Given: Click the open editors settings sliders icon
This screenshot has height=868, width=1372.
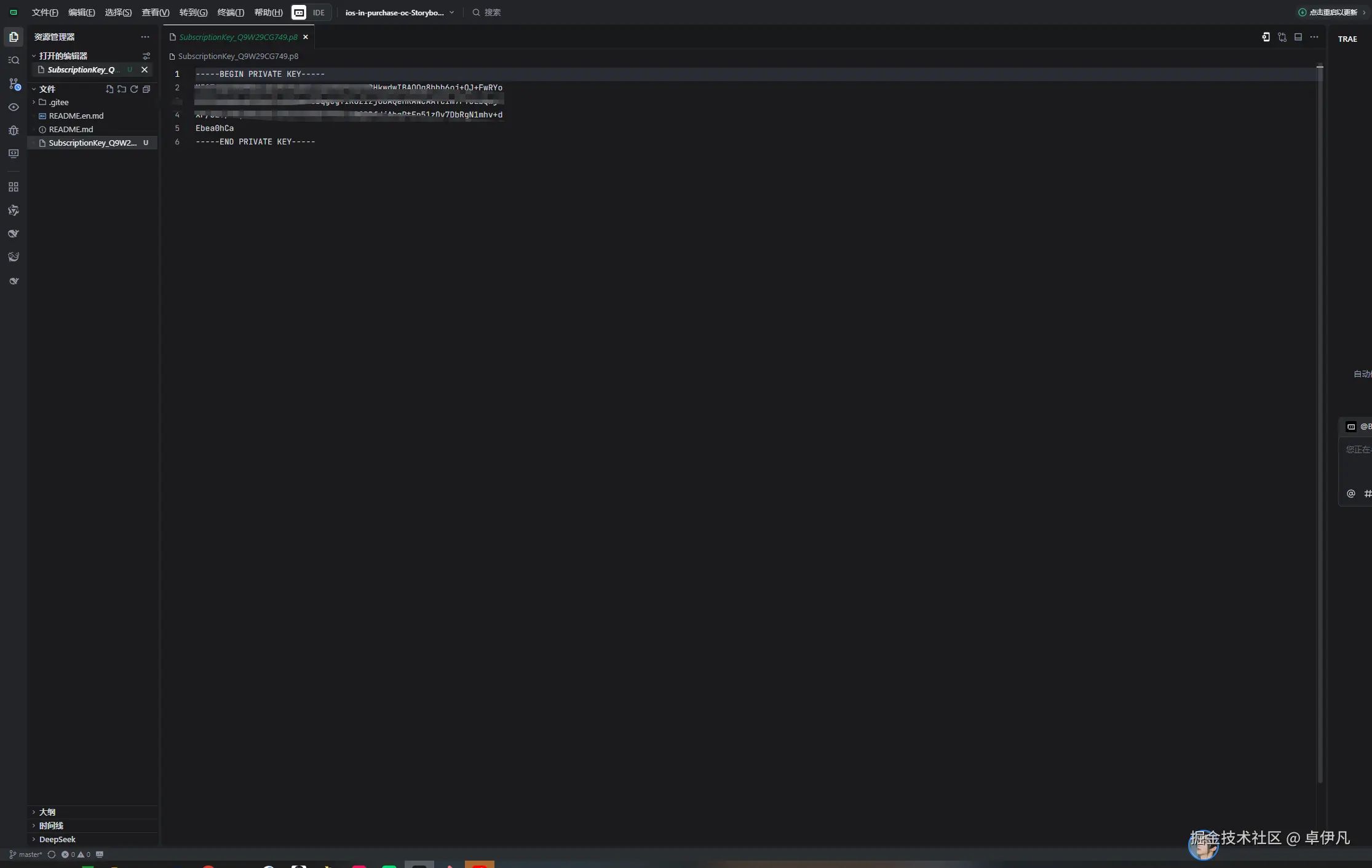Looking at the screenshot, I should point(146,56).
